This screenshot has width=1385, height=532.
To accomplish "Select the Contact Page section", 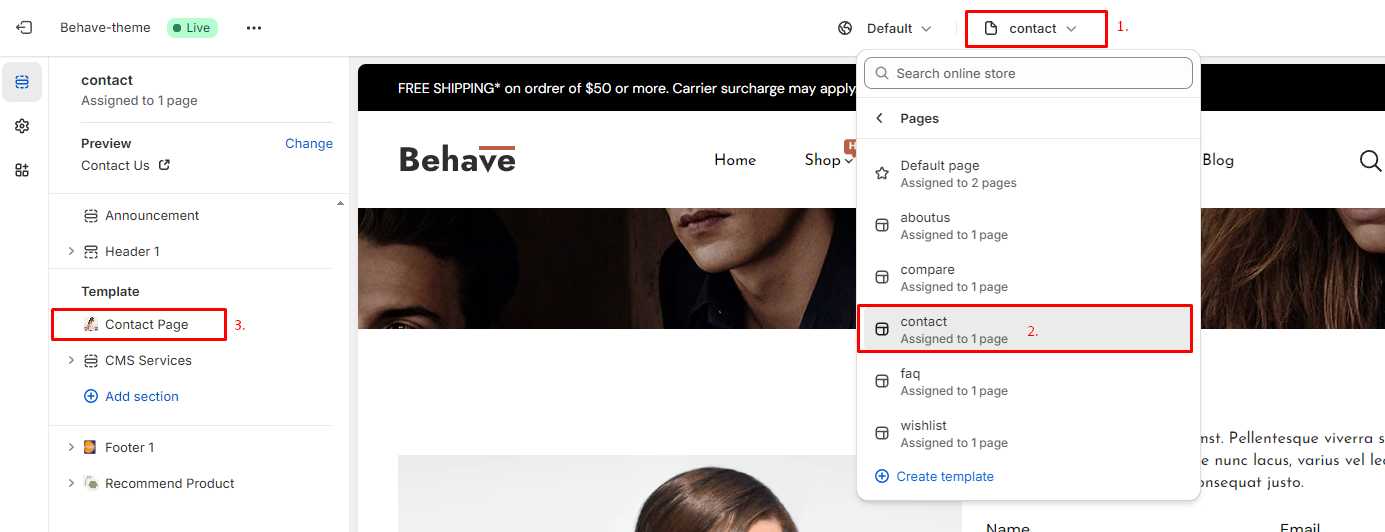I will pos(138,325).
